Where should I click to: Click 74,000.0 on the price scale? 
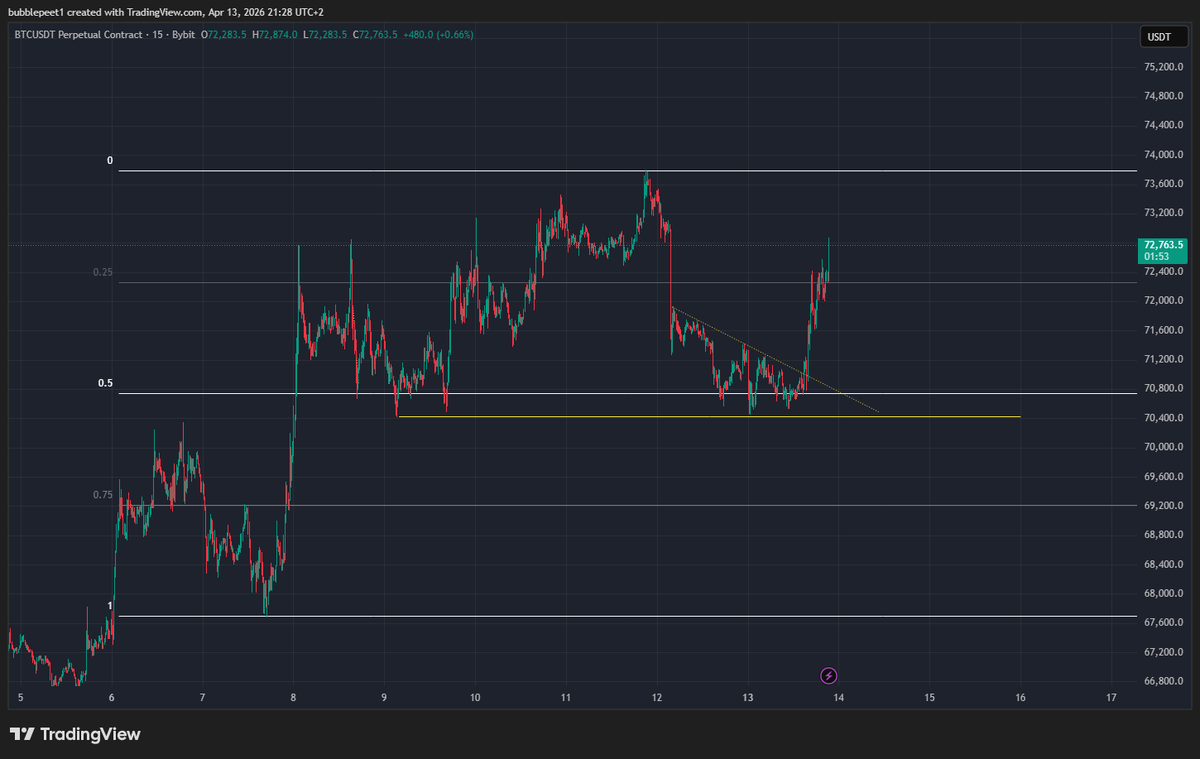(x=1164, y=155)
